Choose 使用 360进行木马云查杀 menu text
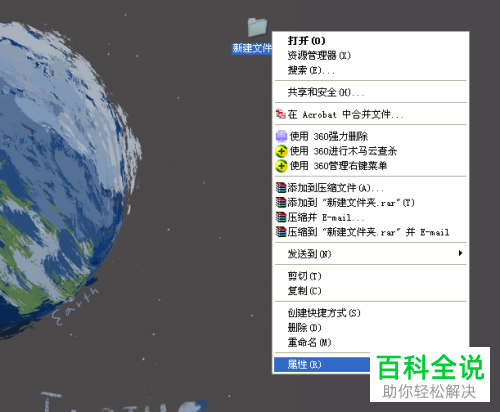Screen dimensions: 500x412 [x=343, y=151]
